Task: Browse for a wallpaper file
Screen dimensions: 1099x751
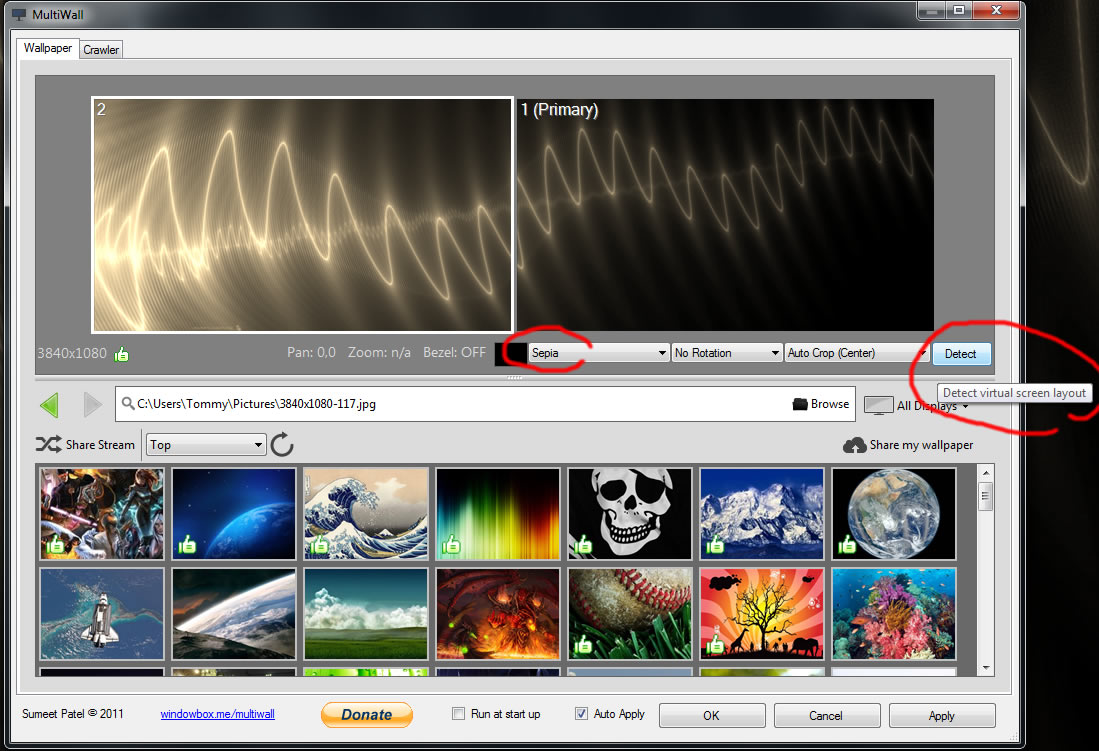Action: tap(821, 404)
